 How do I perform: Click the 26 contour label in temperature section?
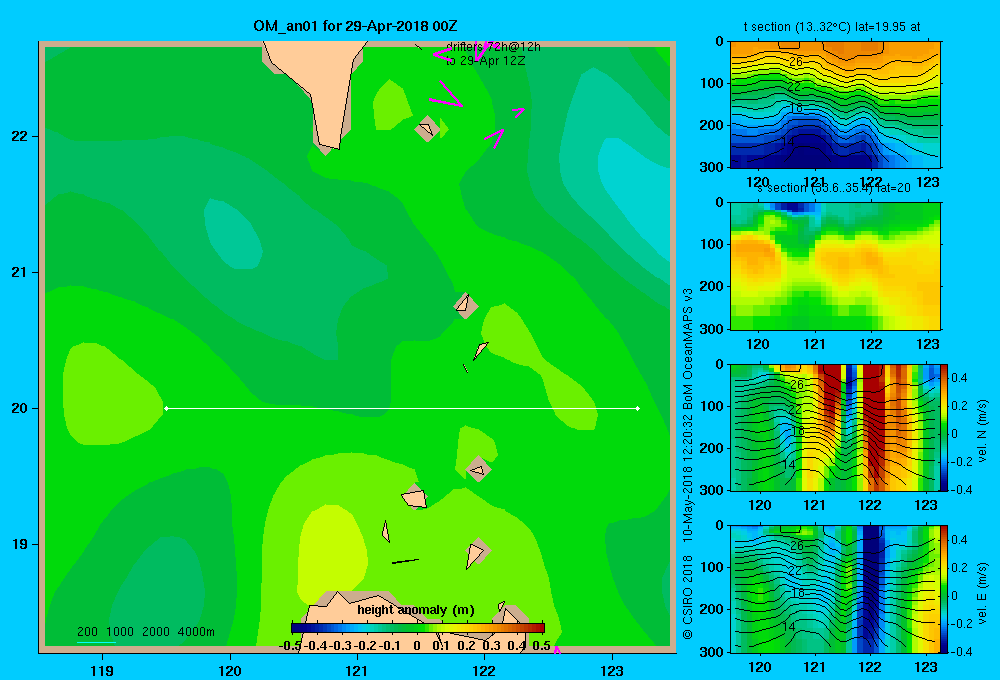point(796,62)
